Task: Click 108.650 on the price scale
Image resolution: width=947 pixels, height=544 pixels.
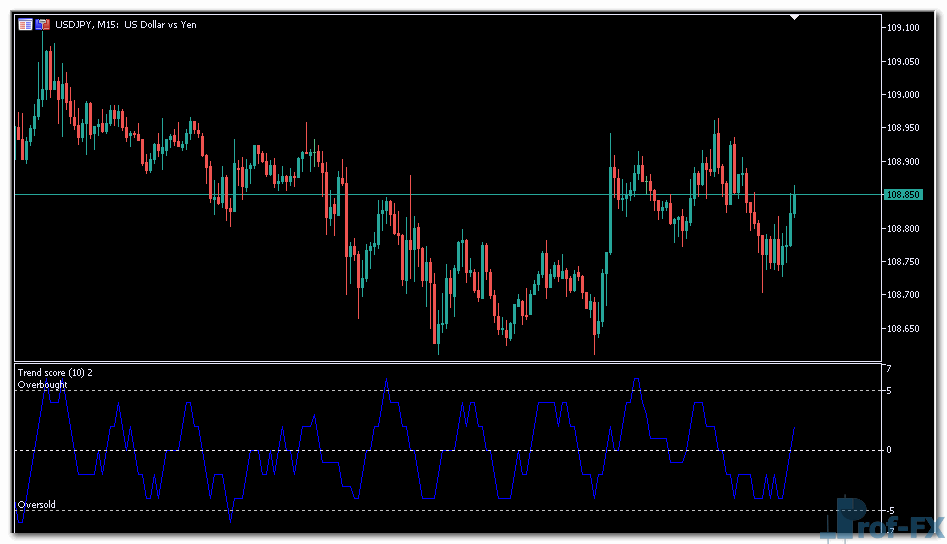Action: point(903,329)
